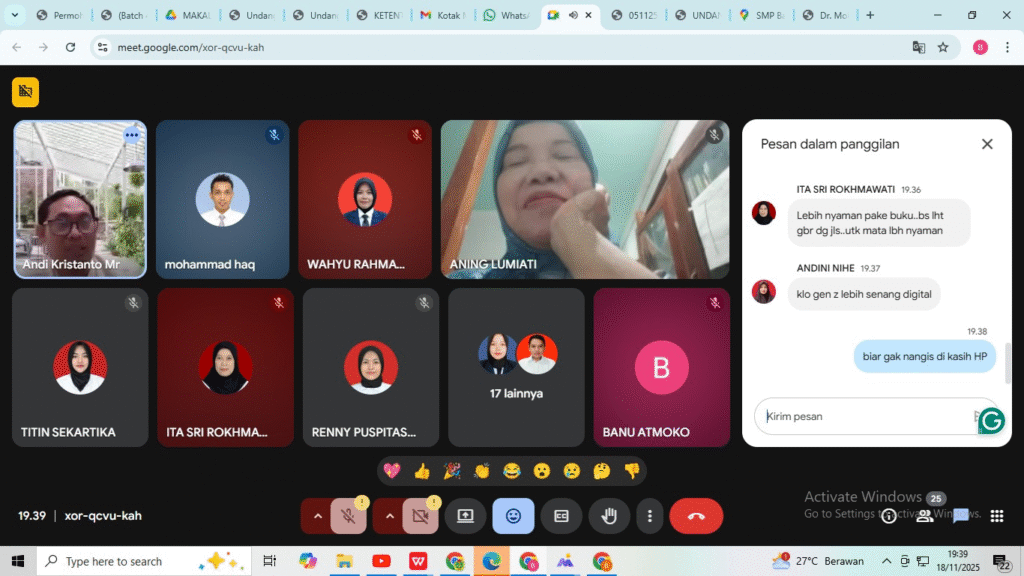This screenshot has height=576, width=1024.
Task: Click the share screen (present) button
Action: tap(465, 516)
